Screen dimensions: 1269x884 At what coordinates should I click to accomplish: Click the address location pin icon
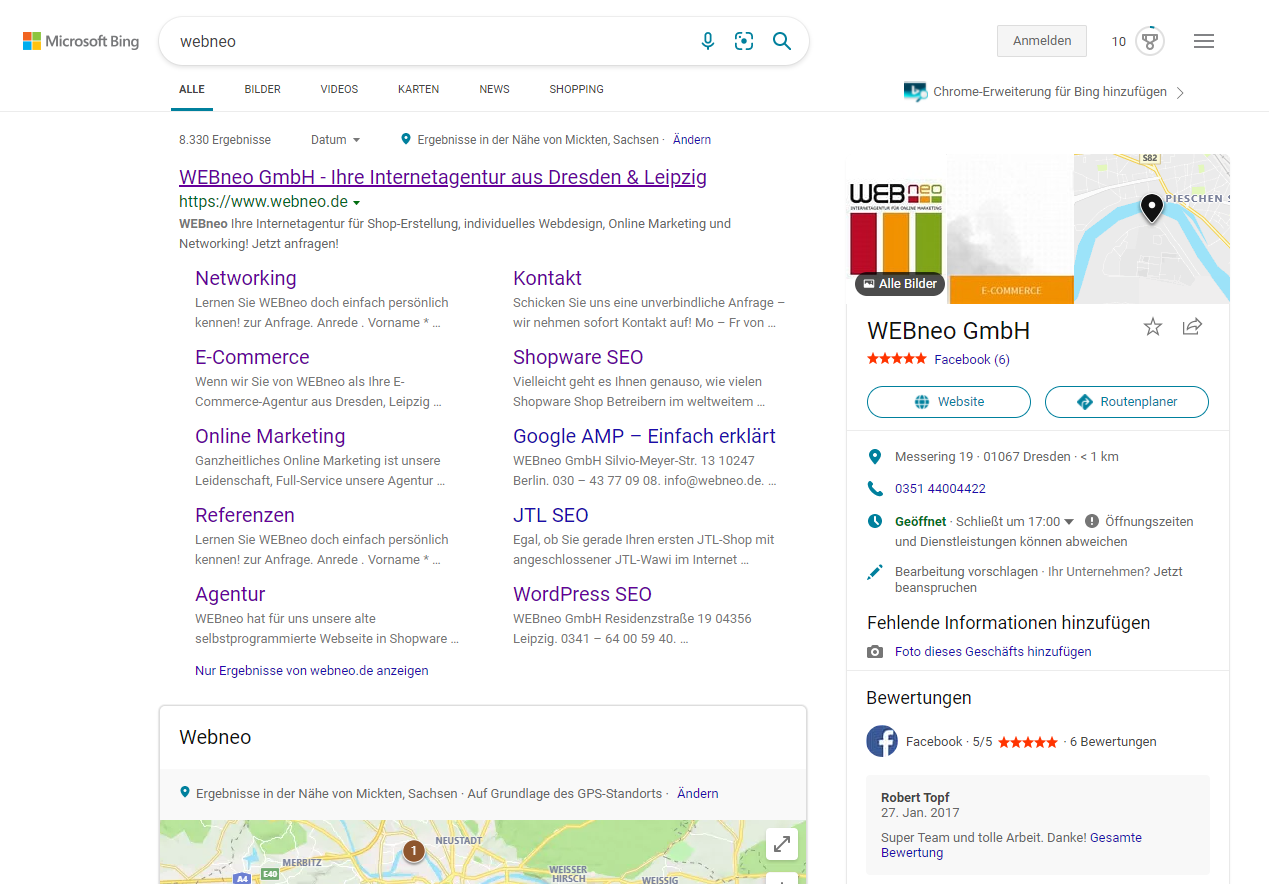click(x=875, y=457)
